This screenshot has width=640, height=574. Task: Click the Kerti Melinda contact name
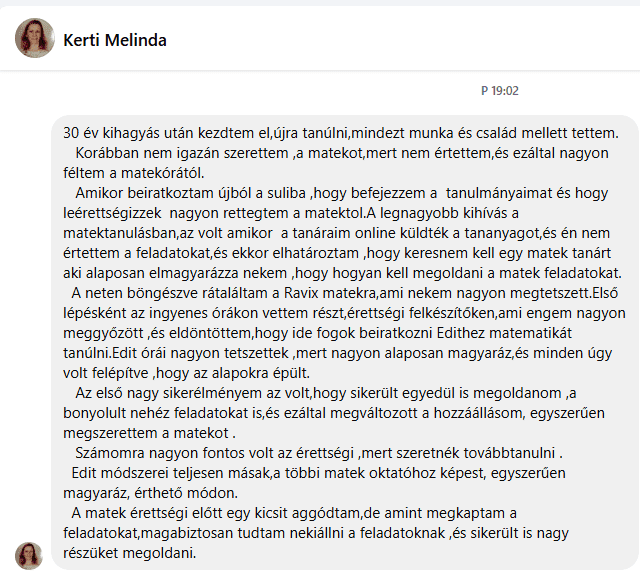[115, 40]
